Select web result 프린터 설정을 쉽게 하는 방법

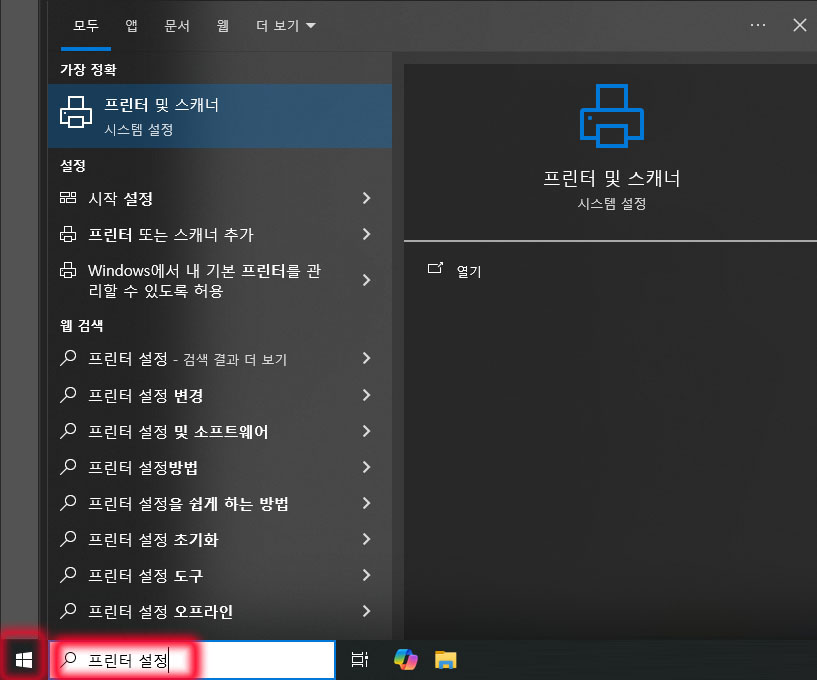point(219,503)
